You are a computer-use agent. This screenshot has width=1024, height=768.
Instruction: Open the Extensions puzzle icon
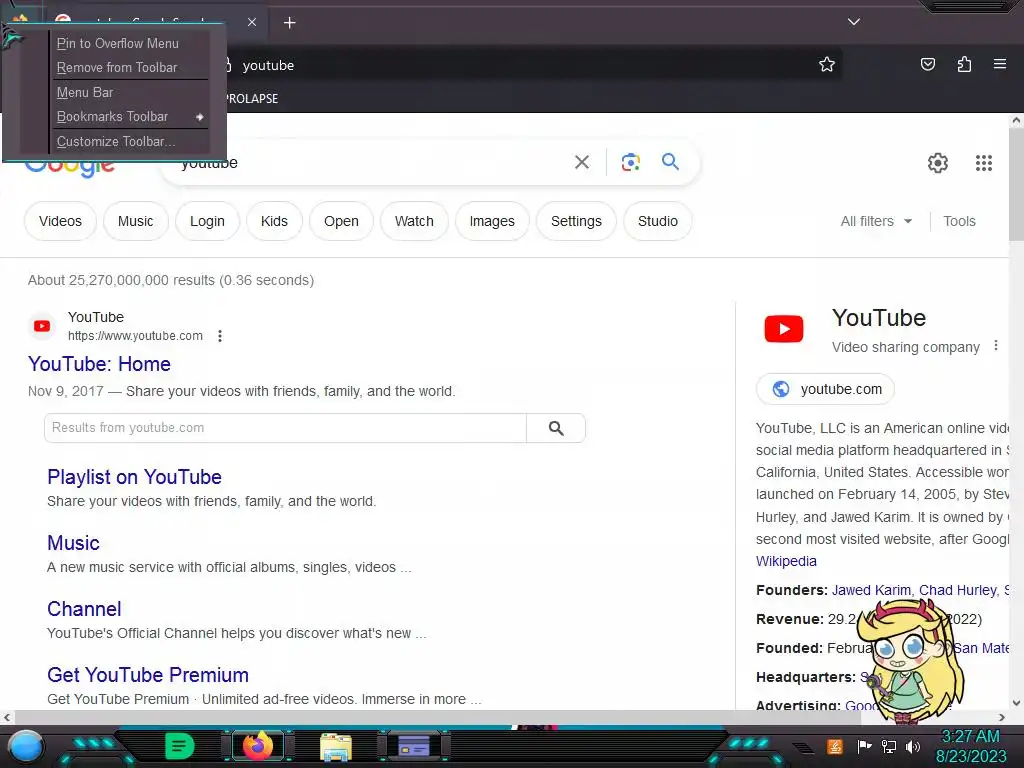[x=964, y=64]
